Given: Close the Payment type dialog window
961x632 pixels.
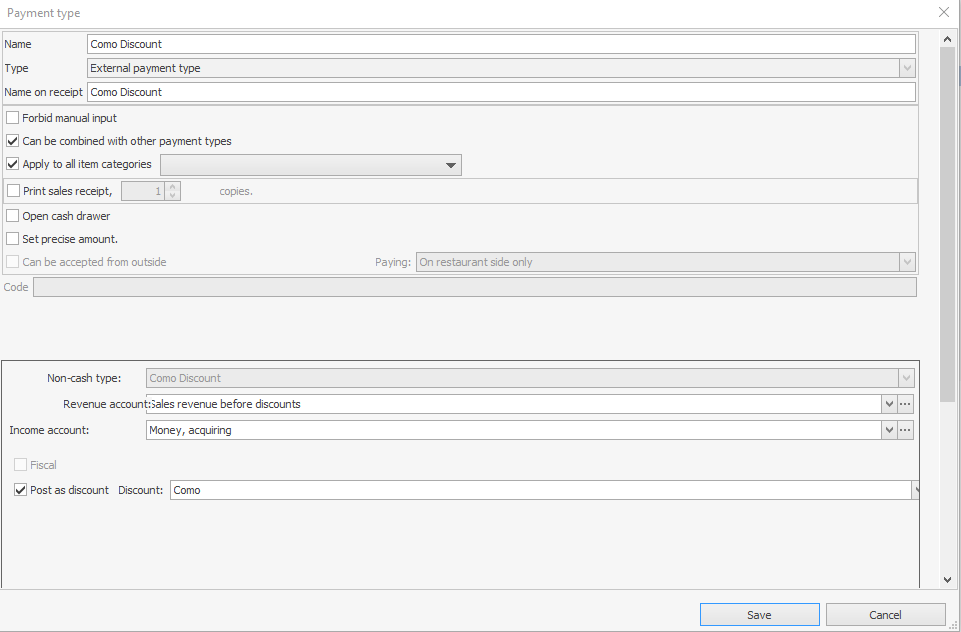Looking at the screenshot, I should pyautogui.click(x=943, y=13).
